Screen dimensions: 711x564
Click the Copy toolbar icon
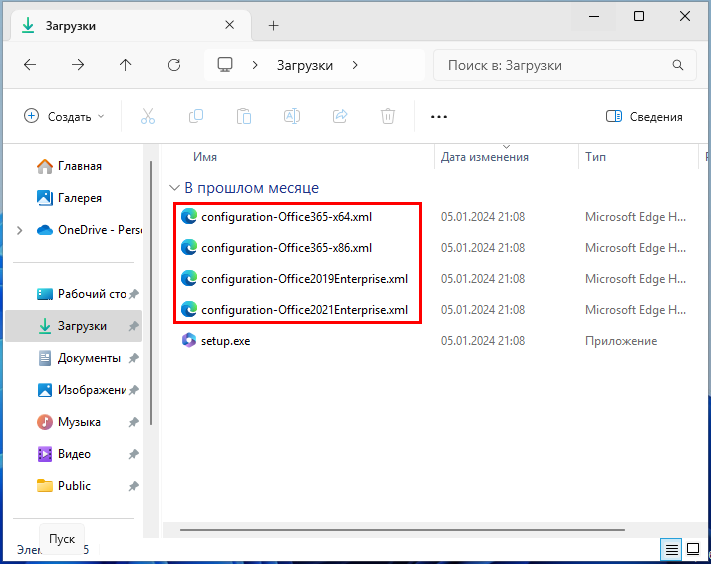pyautogui.click(x=196, y=117)
